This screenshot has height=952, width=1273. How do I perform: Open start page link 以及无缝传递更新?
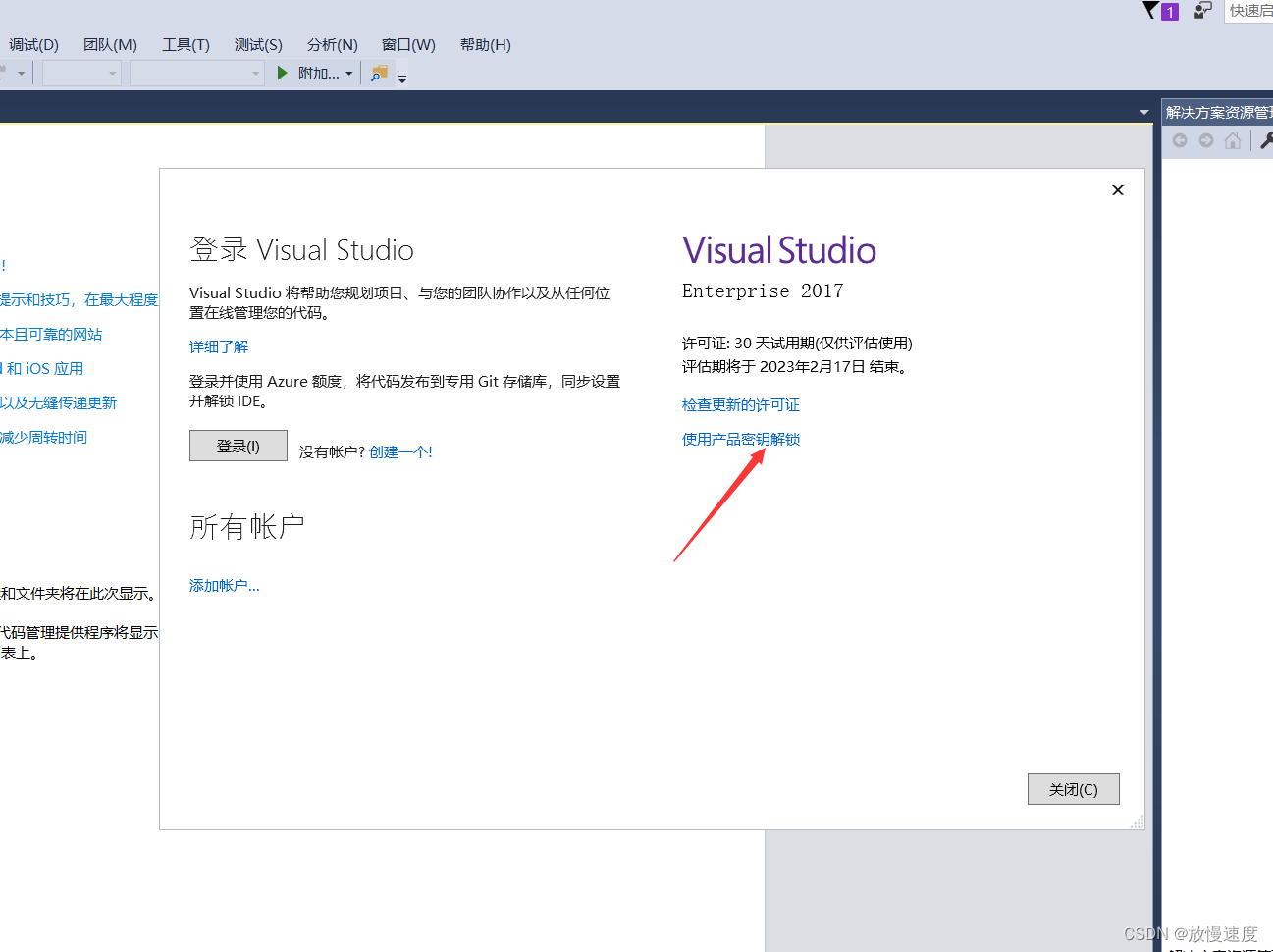pos(59,402)
